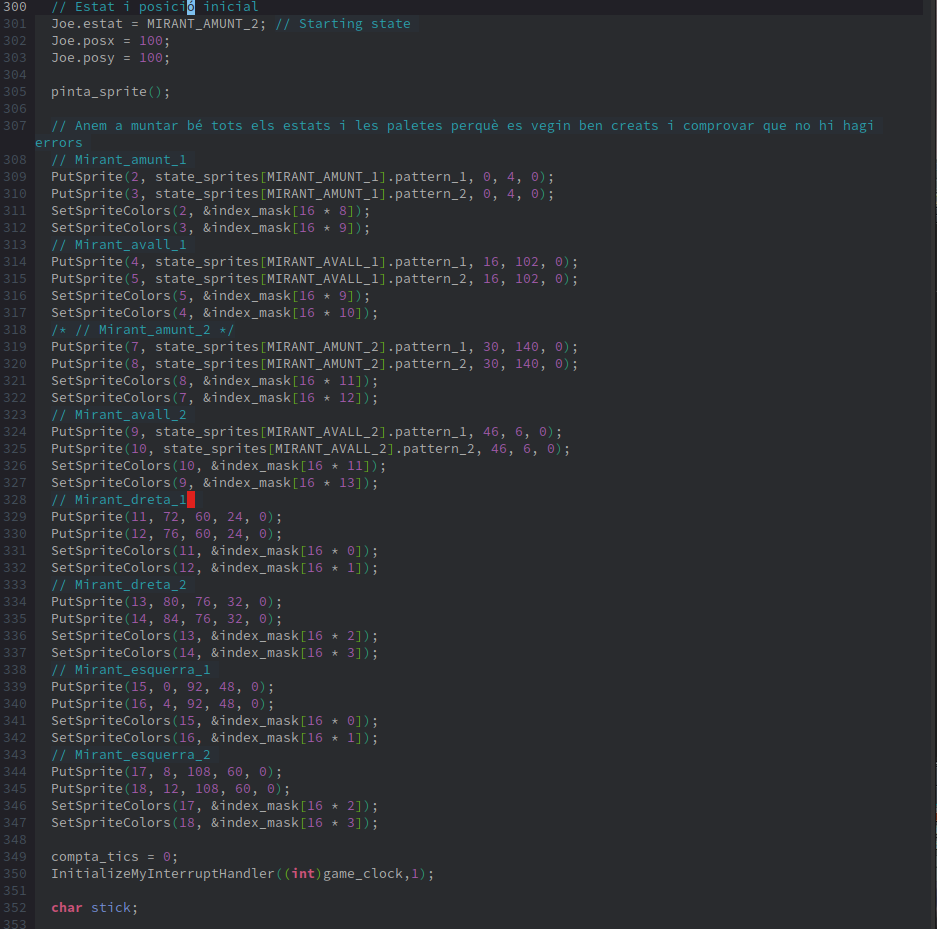937x929 pixels.
Task: Click line number 350 in the gutter
Action: click(x=15, y=874)
